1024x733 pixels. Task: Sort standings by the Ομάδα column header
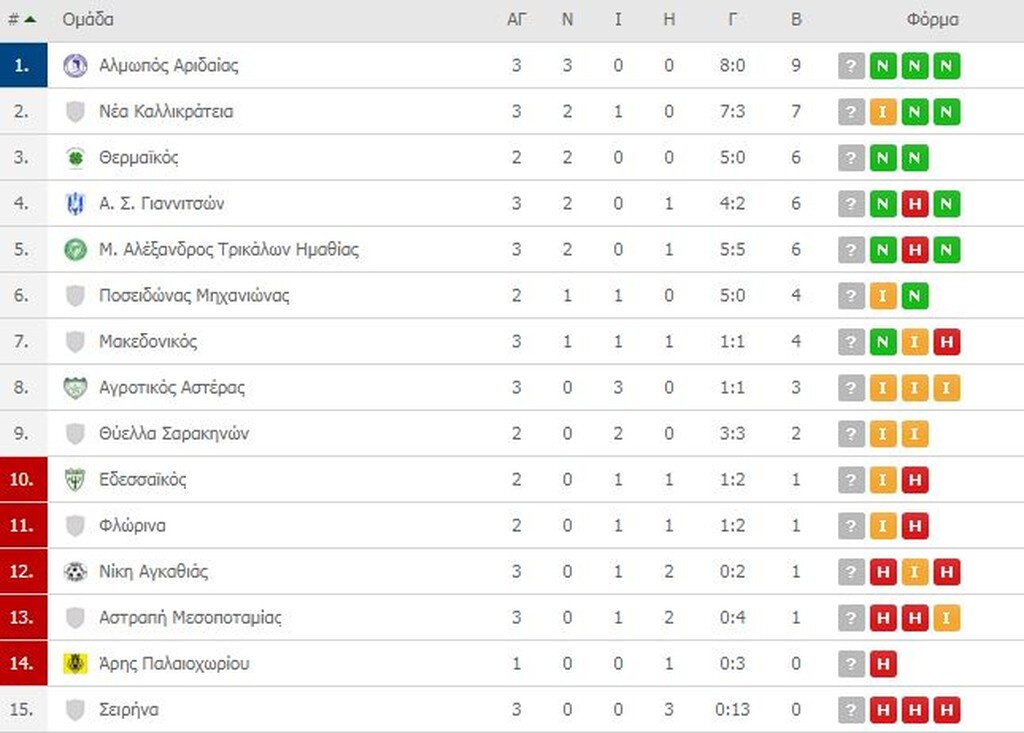[x=88, y=19]
